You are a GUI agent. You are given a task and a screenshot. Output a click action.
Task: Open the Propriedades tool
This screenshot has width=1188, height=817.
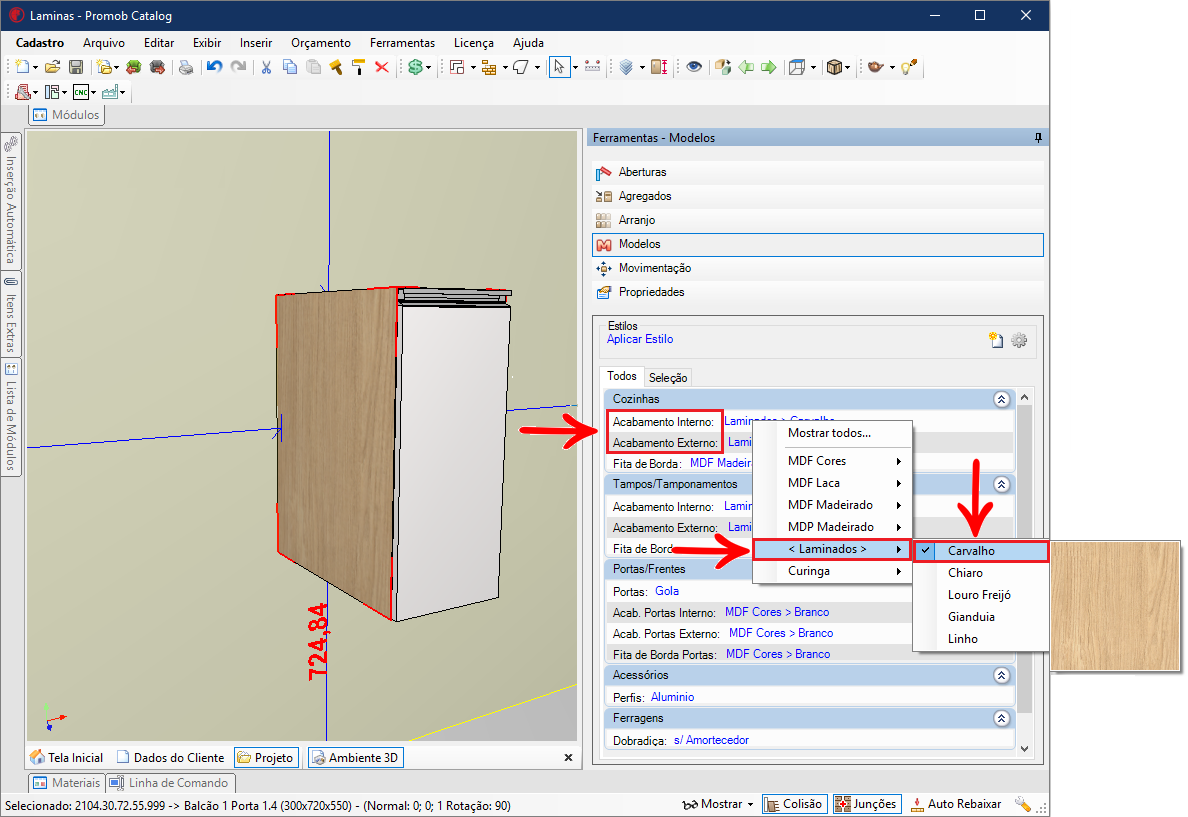tap(818, 293)
